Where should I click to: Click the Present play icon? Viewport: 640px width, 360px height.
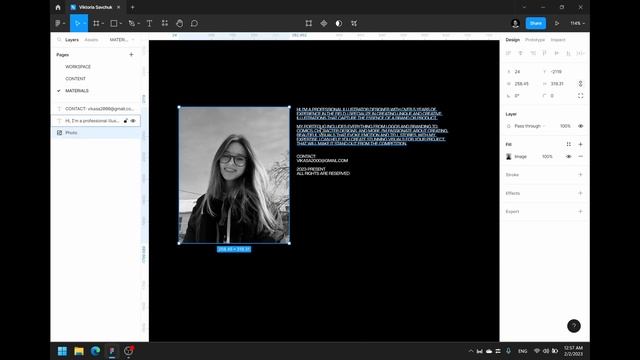[x=557, y=23]
